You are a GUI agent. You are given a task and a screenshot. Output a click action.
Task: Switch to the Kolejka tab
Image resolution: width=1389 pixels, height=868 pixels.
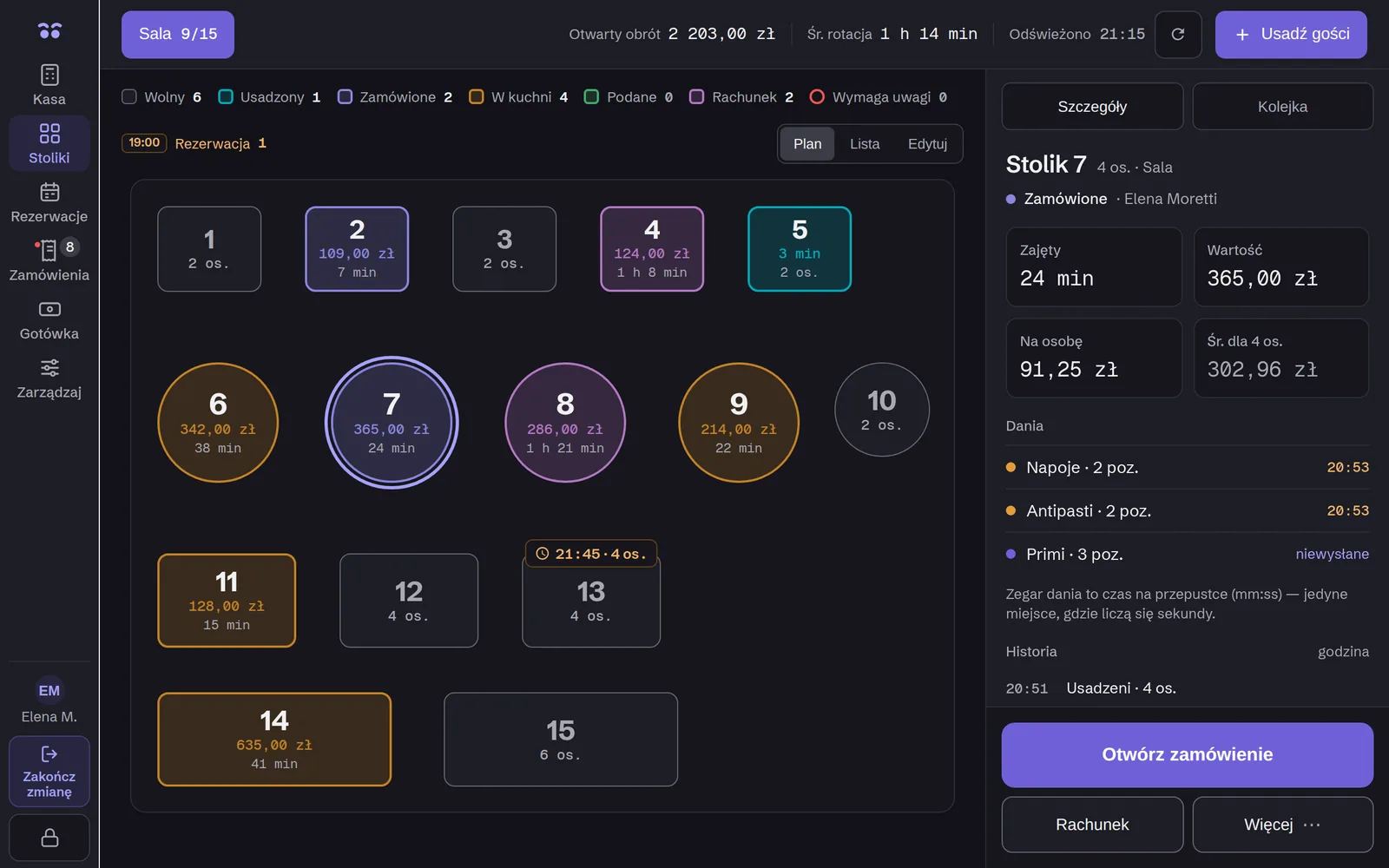pos(1282,107)
